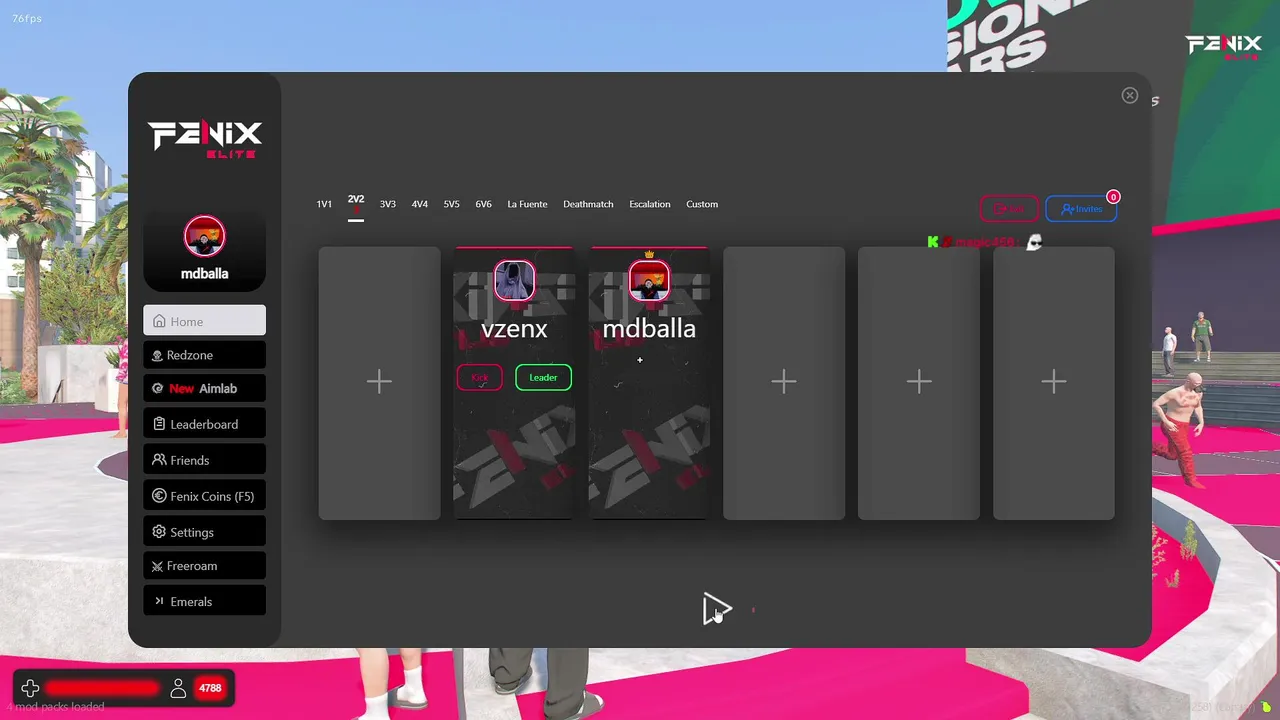Click the health cross icon in HUD
1280x720 pixels.
30,688
